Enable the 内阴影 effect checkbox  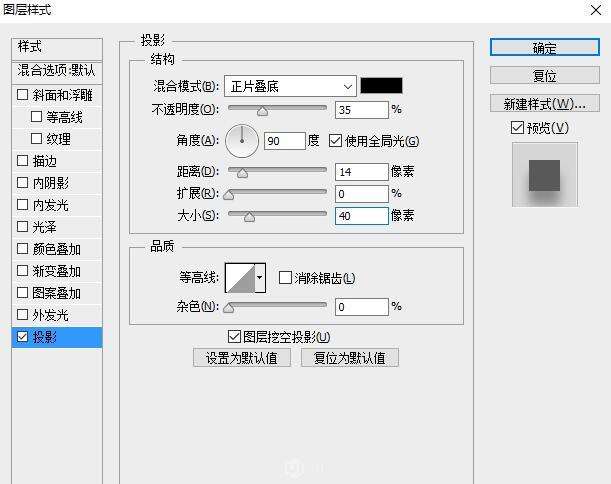click(x=23, y=182)
